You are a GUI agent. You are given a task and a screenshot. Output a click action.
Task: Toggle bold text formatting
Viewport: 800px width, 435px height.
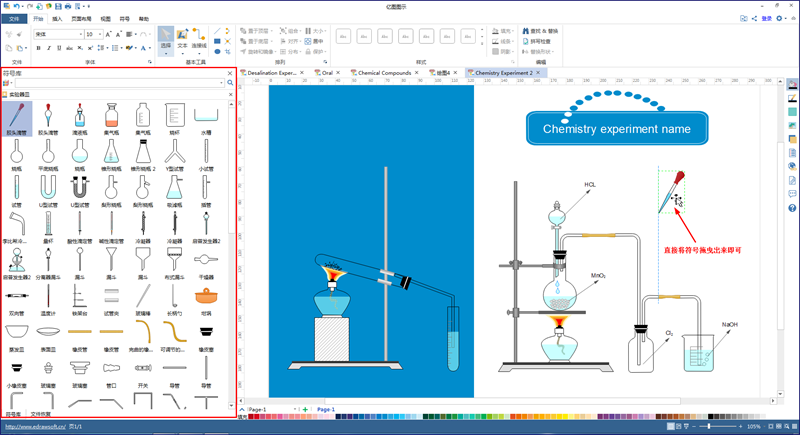coord(38,48)
